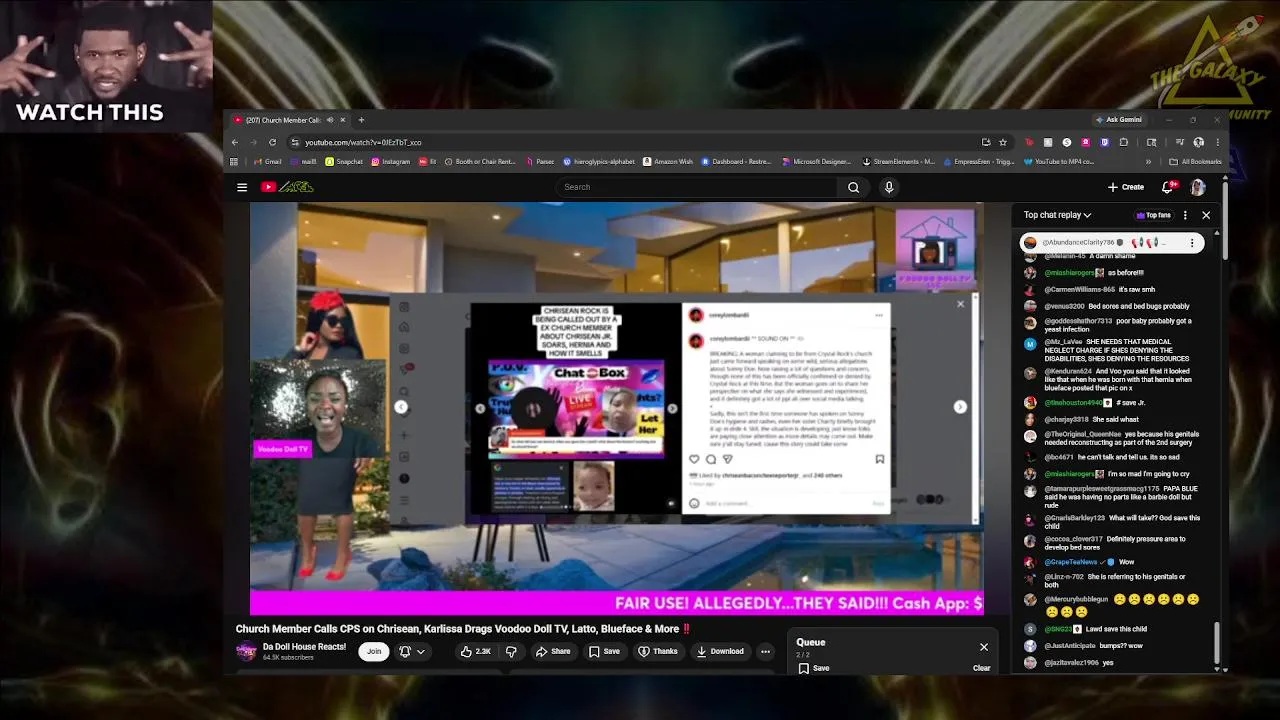The width and height of the screenshot is (1280, 720).
Task: Open chat options three-dot menu
Action: (1185, 215)
